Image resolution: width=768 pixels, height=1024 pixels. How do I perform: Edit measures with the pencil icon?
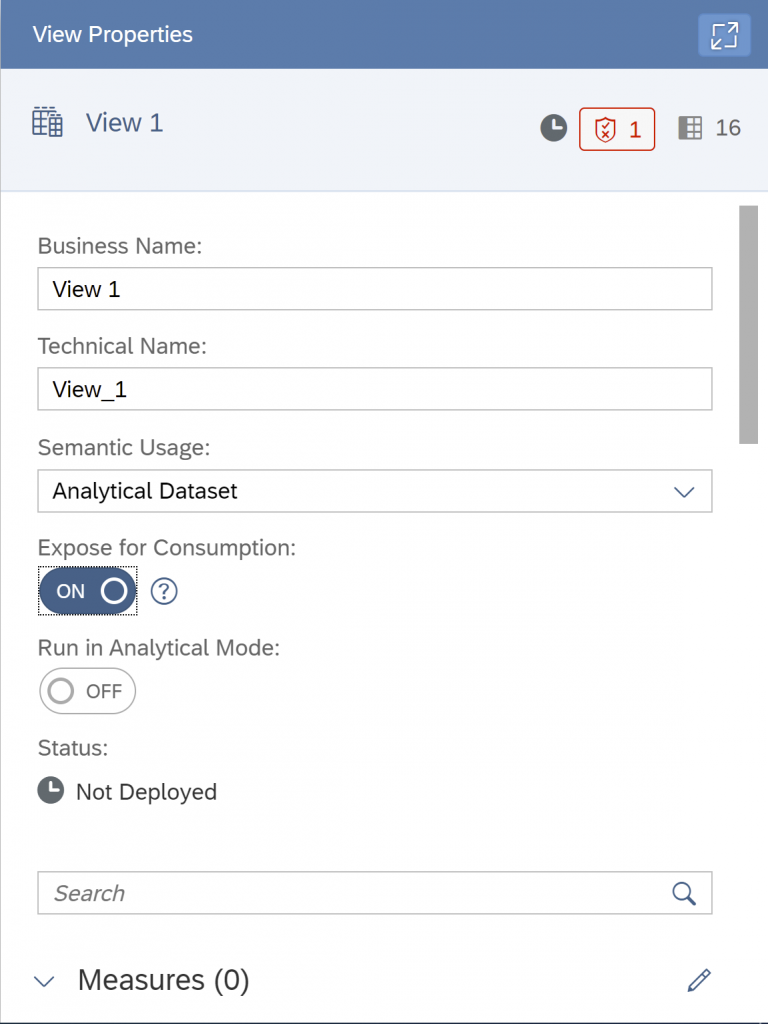point(699,980)
